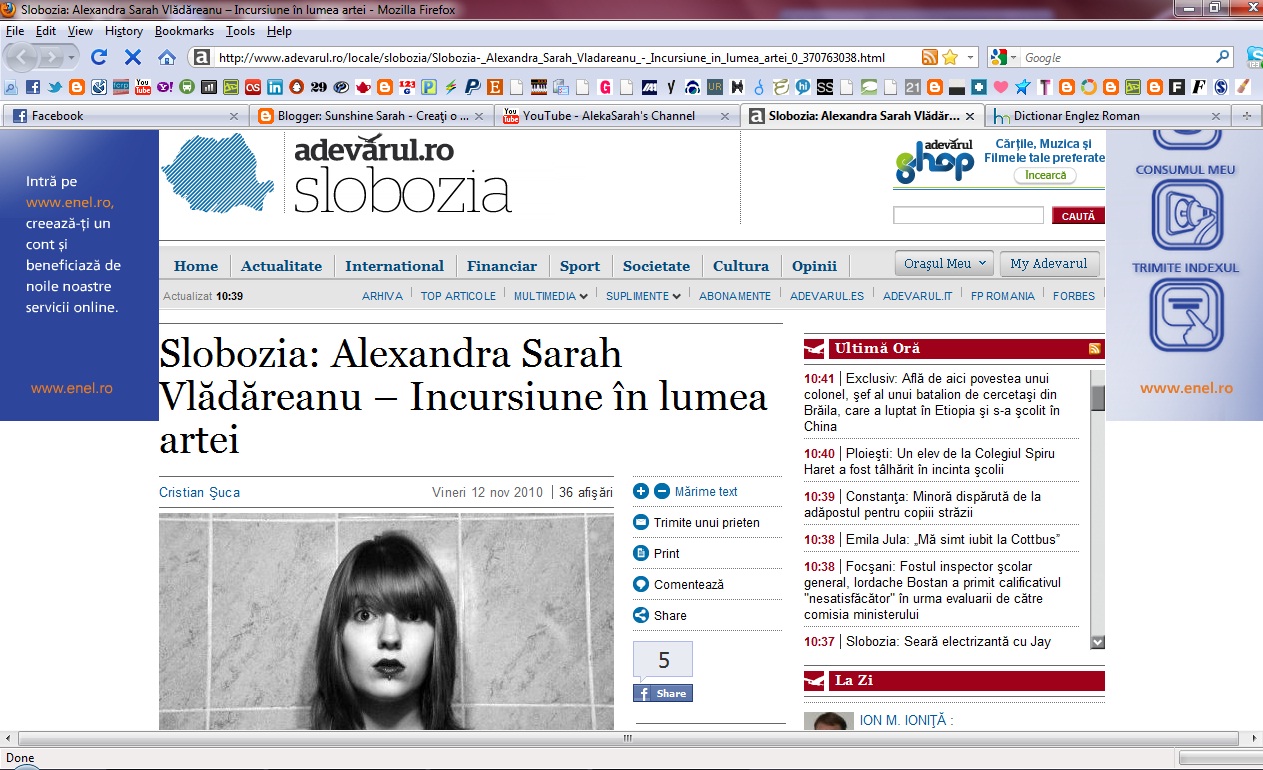Open the Orașul Meu dropdown
1263x770 pixels.
(x=944, y=264)
